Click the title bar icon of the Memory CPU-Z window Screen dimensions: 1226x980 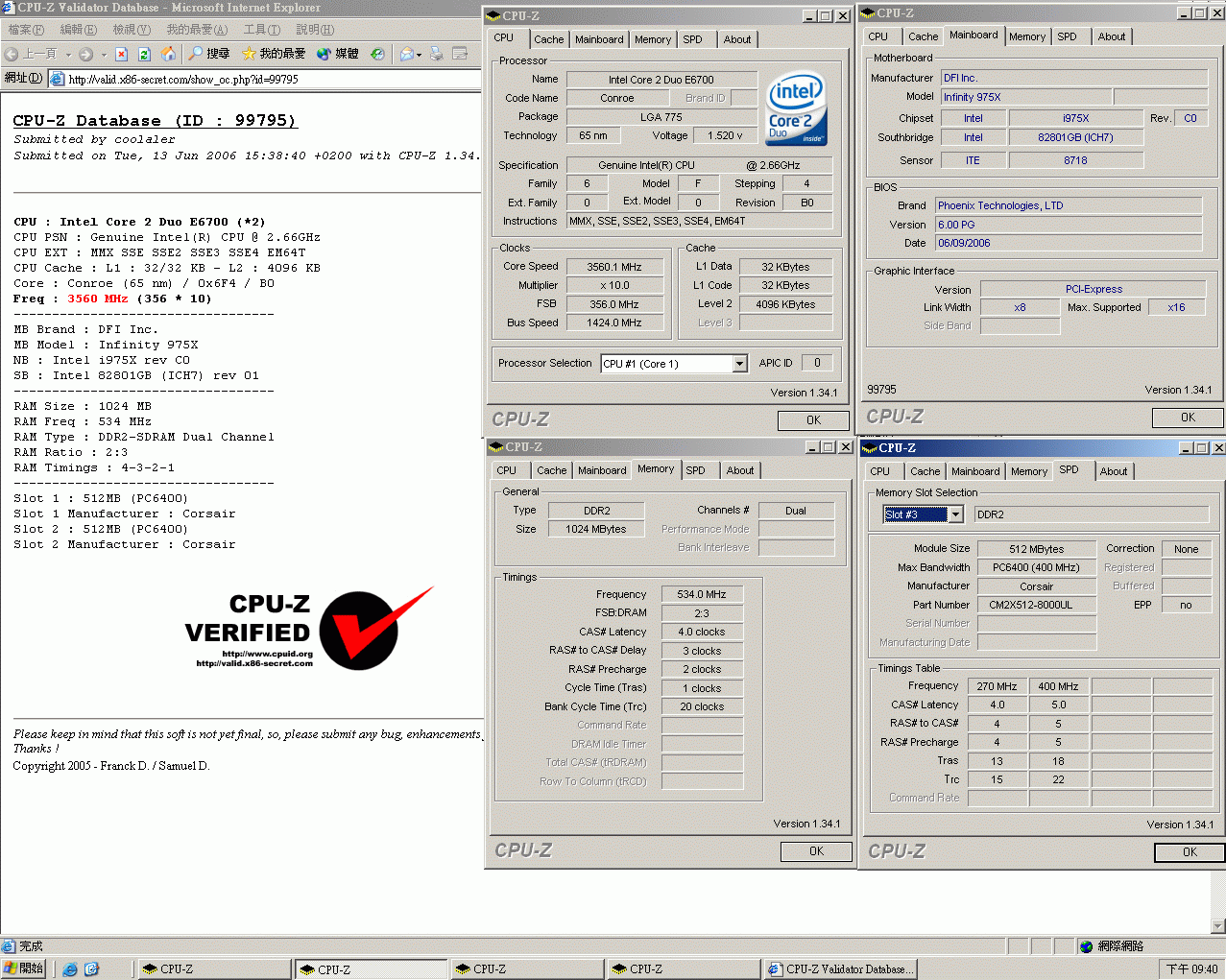496,447
